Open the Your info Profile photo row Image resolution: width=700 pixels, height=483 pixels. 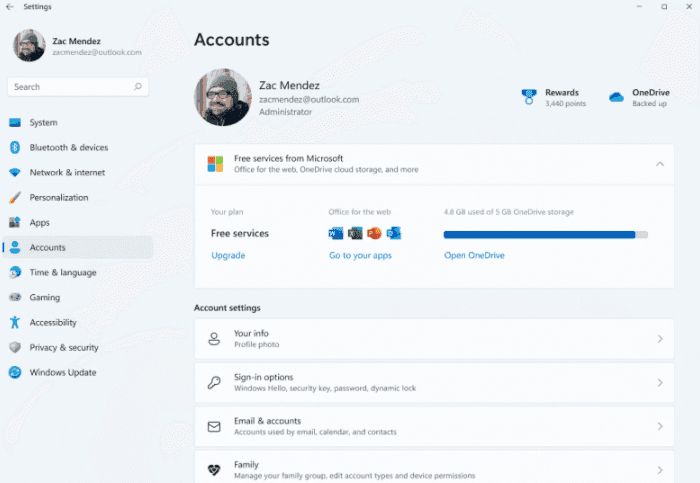(434, 339)
